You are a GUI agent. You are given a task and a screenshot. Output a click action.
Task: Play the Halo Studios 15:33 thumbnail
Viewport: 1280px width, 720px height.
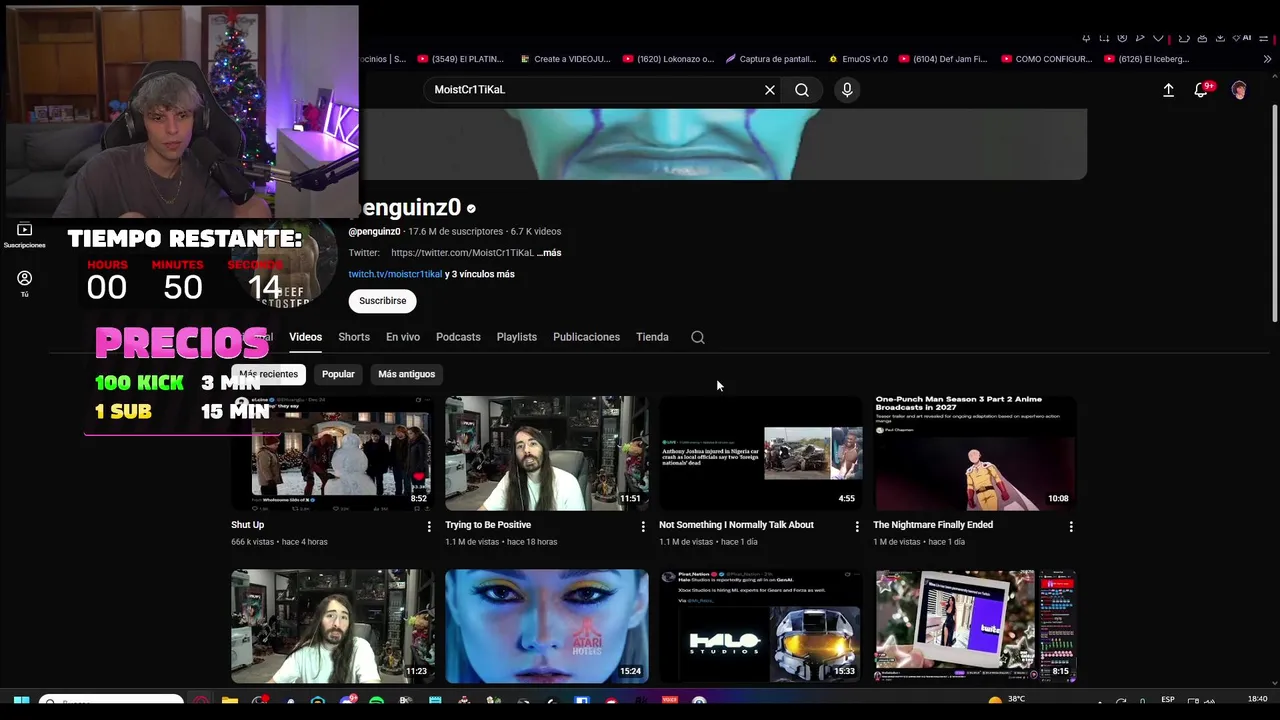click(761, 626)
